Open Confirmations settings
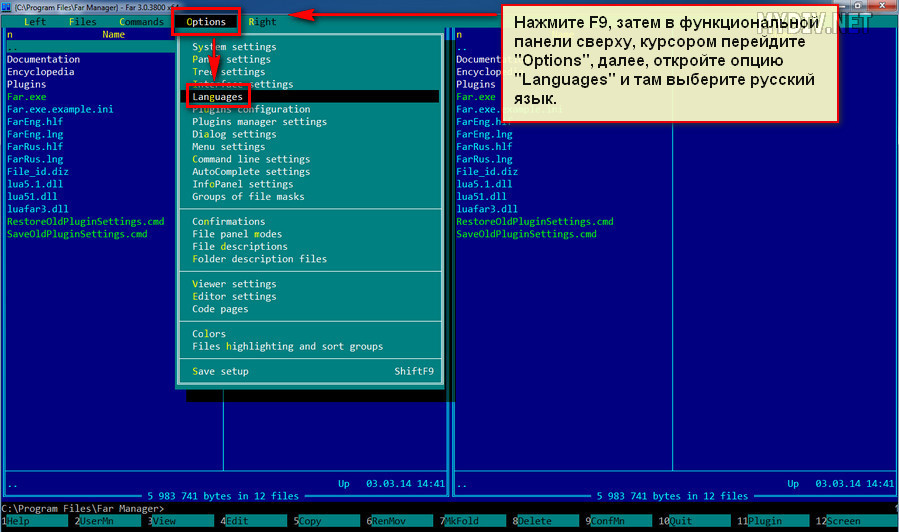 [x=229, y=222]
